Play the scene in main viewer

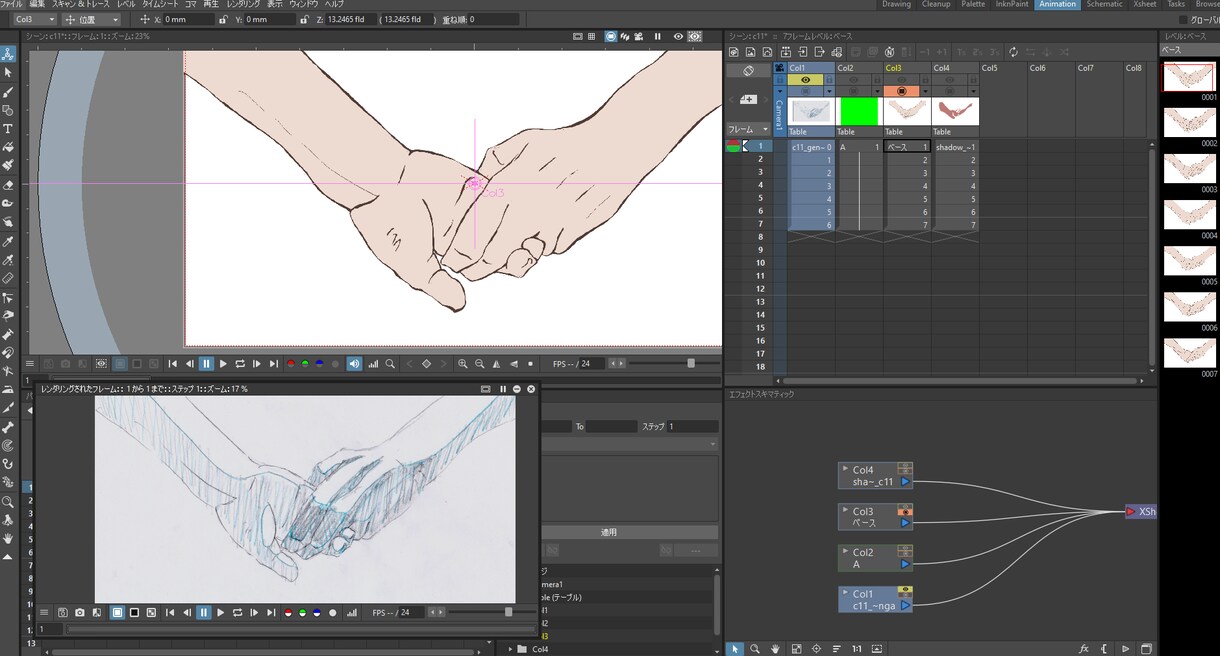click(x=223, y=364)
